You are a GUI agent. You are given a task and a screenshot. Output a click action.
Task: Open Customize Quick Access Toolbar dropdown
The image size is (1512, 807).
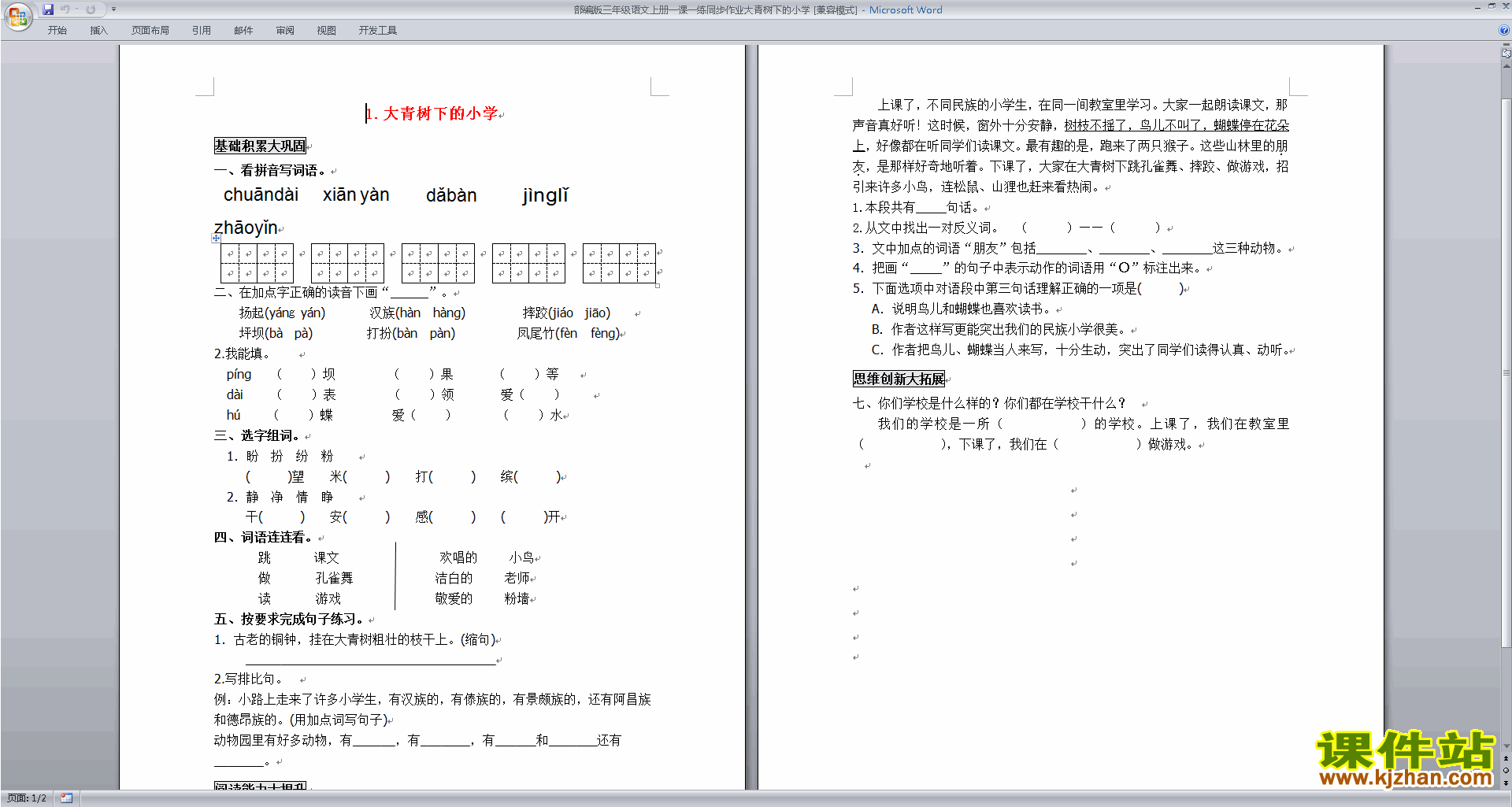[113, 9]
